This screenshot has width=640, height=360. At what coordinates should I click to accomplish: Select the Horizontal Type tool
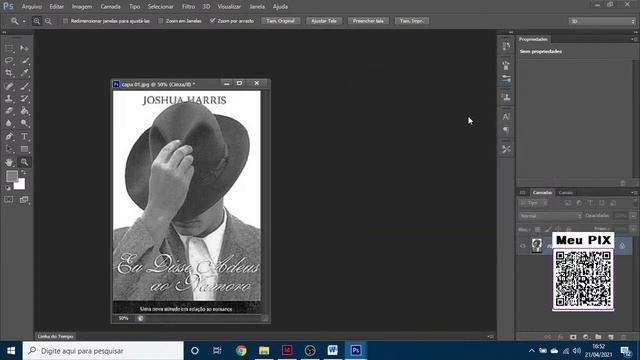[24, 136]
